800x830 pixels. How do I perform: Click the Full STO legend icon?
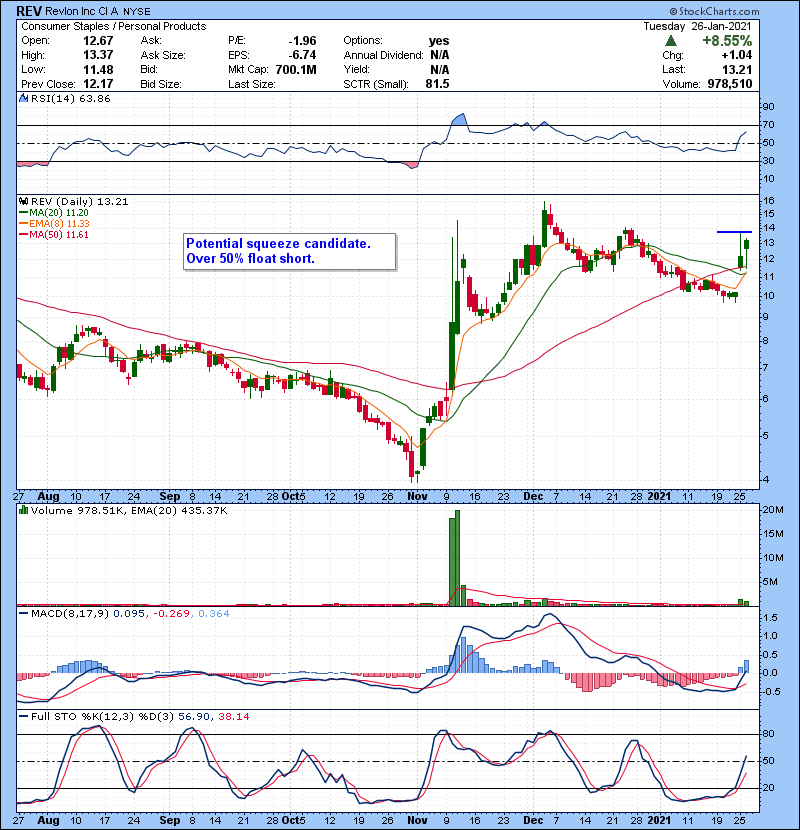click(22, 715)
